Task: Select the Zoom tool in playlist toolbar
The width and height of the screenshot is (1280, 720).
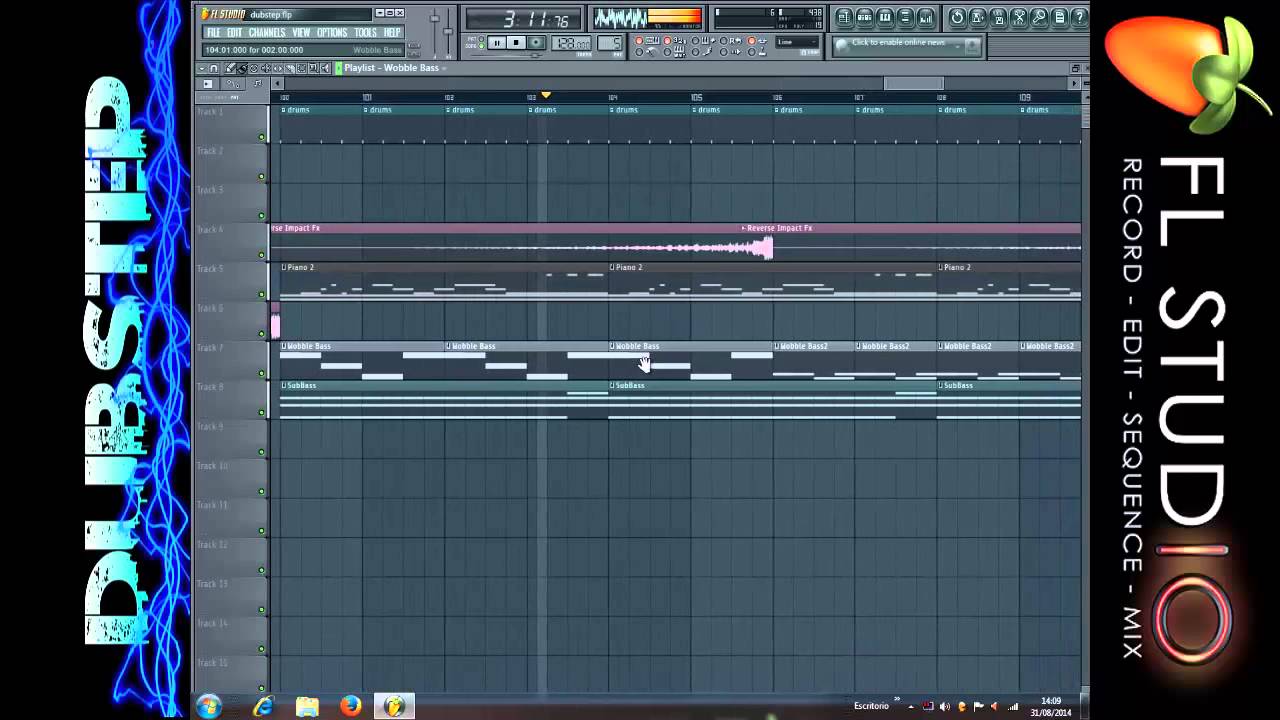Action: click(313, 68)
